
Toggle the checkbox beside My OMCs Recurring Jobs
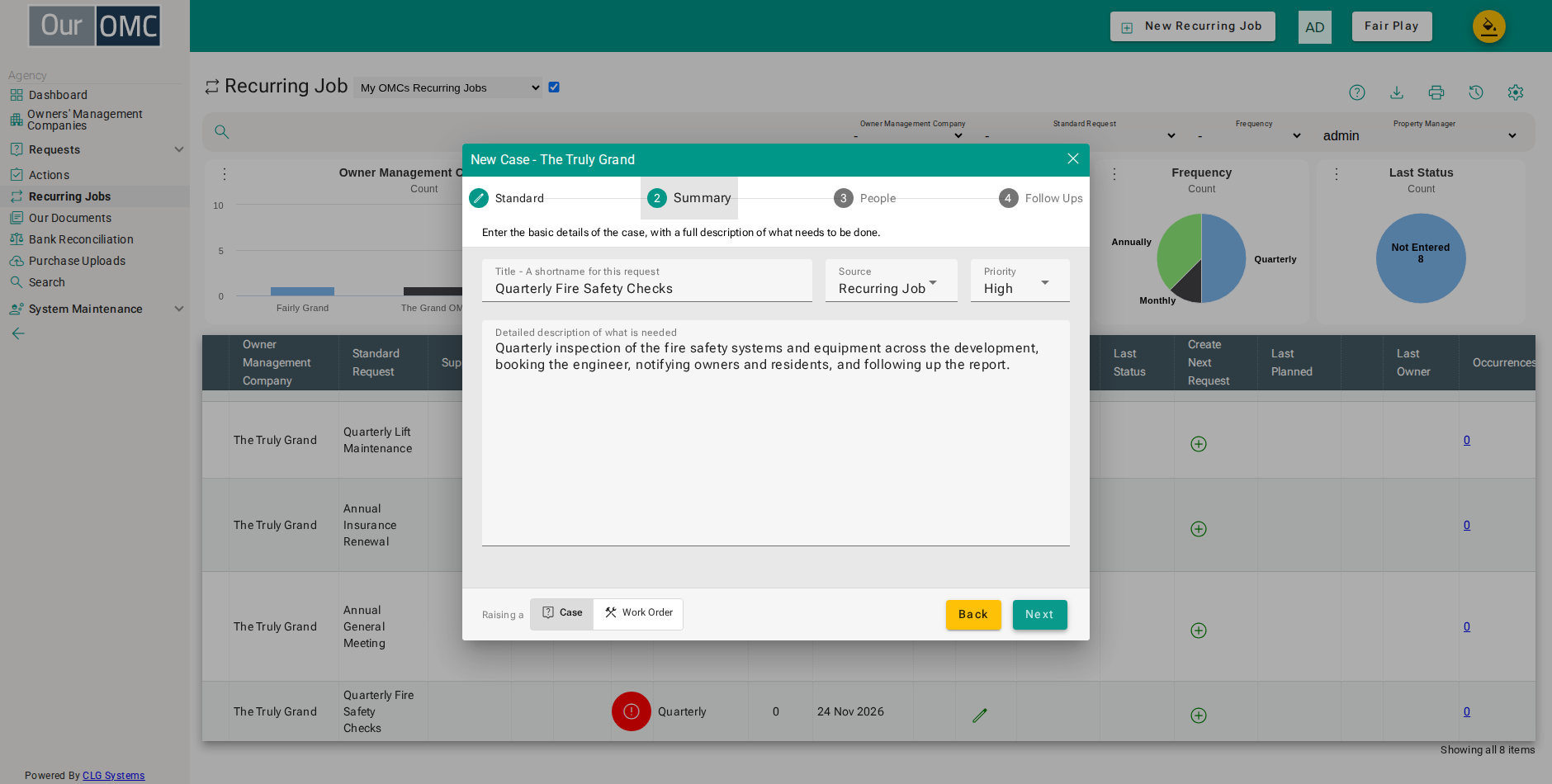(x=554, y=87)
